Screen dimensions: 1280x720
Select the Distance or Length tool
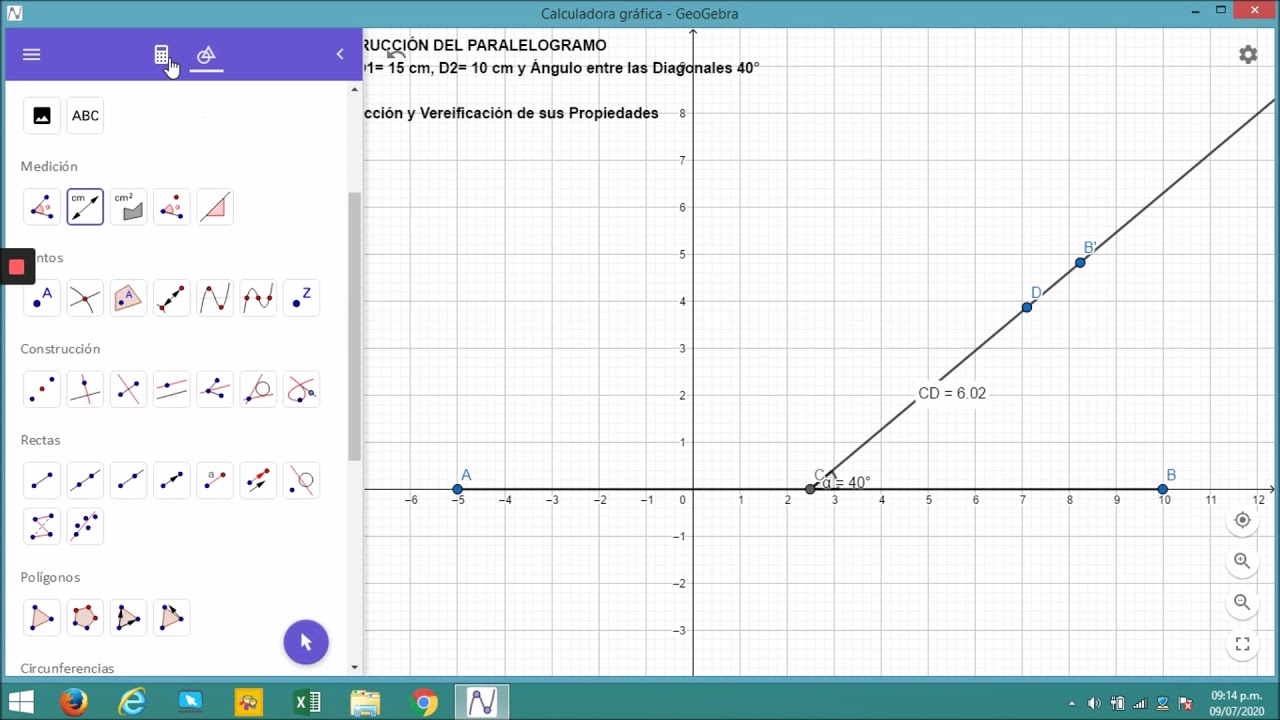[x=85, y=207]
